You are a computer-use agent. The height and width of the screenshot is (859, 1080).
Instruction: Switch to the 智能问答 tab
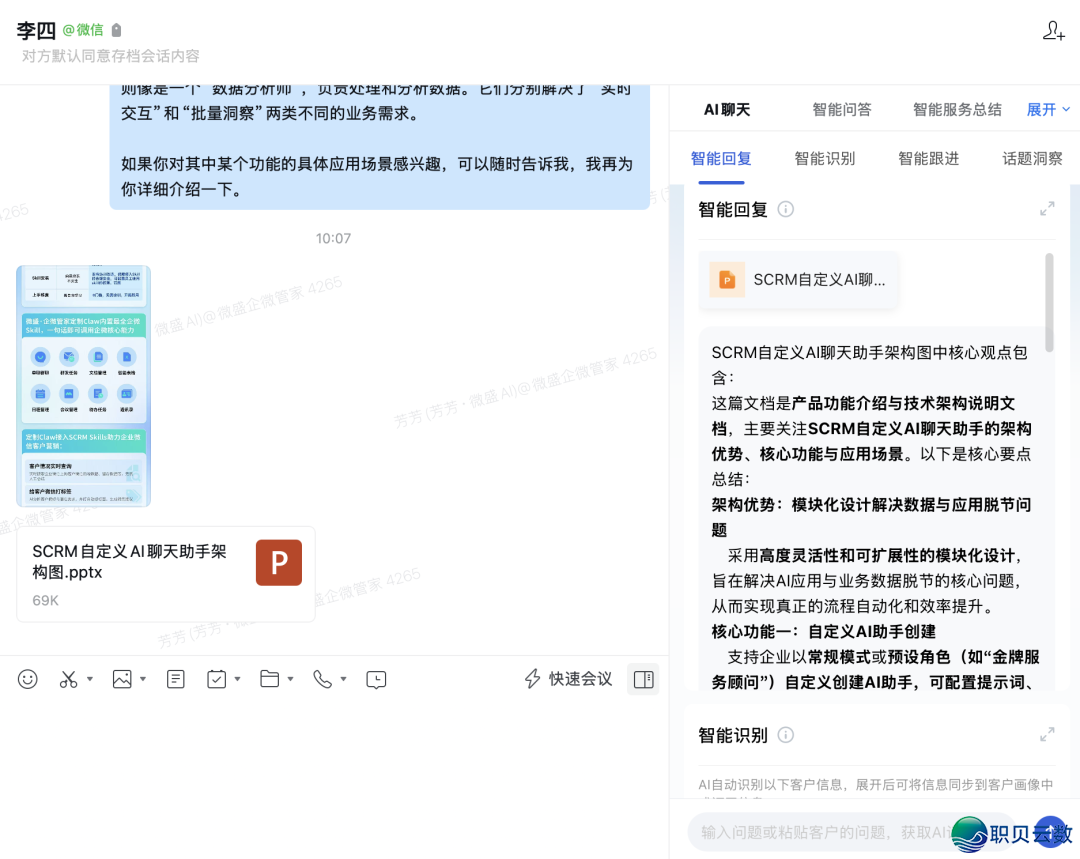[x=842, y=110]
